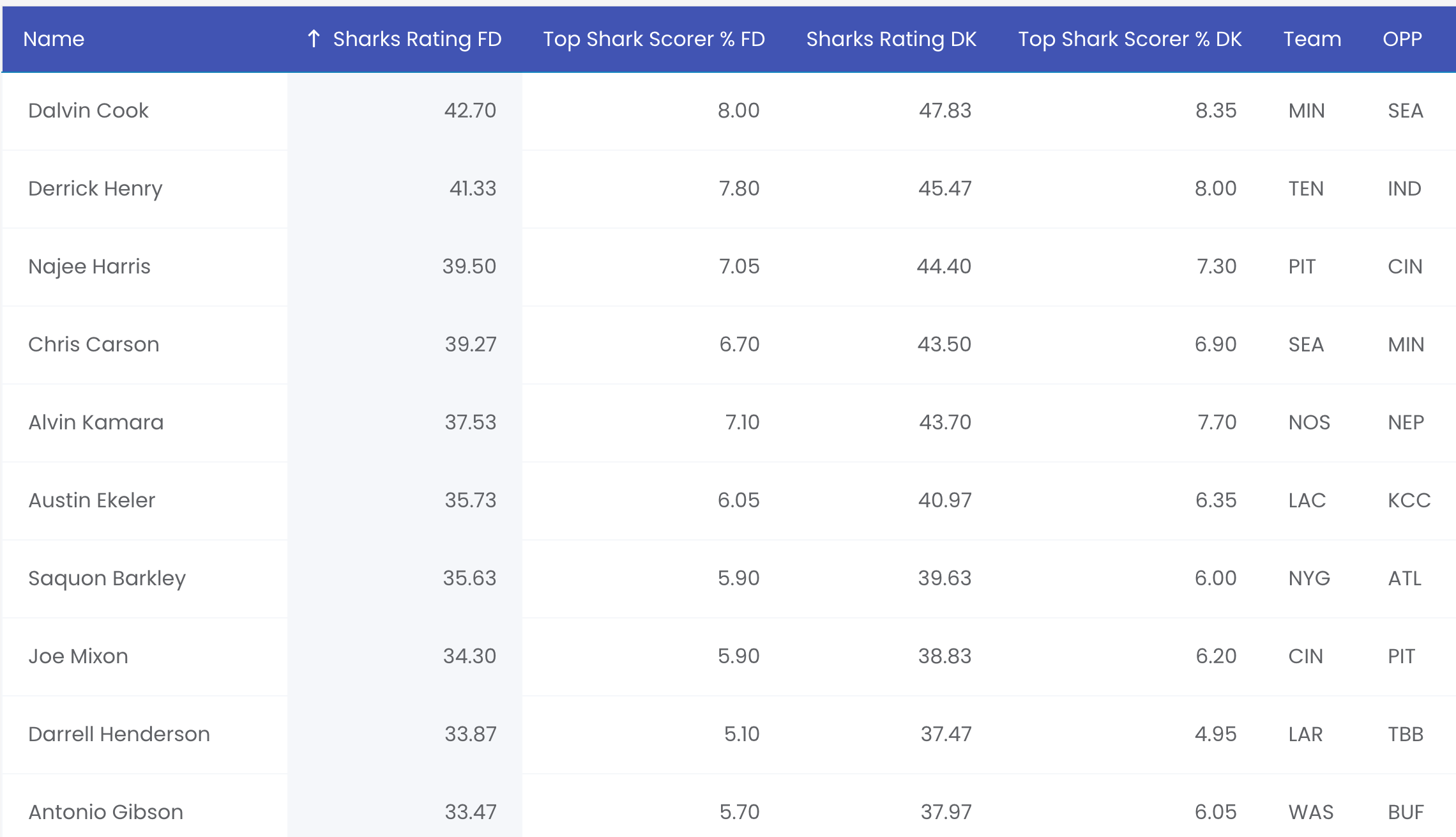Viewport: 1456px width, 837px height.
Task: Click Antonio Gibson's FD rating 33.47
Action: 471,812
